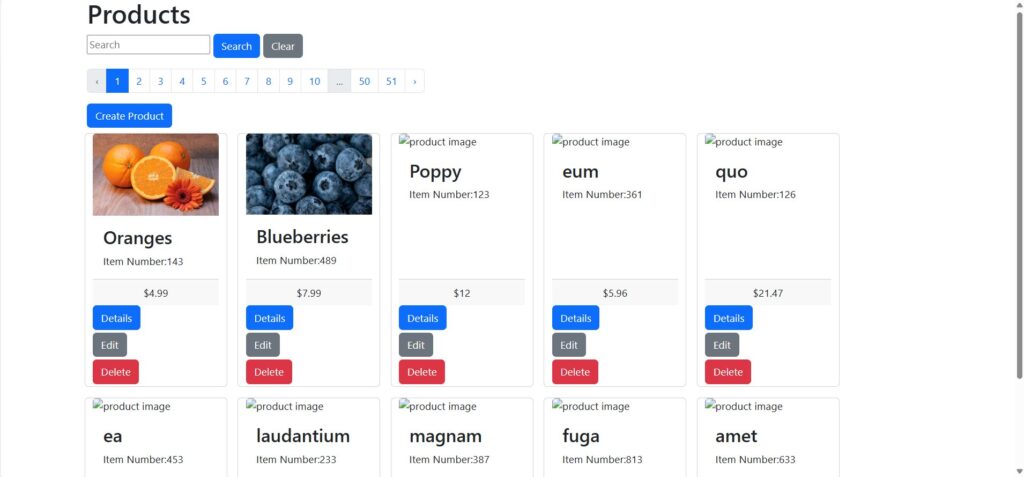The height and width of the screenshot is (477, 1024).
Task: Go to next page using right chevron
Action: [414, 81]
